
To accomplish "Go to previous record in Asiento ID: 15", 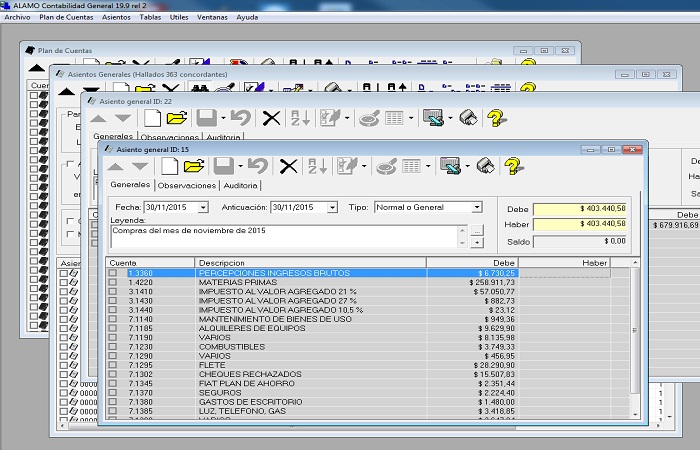I will click(x=115, y=167).
